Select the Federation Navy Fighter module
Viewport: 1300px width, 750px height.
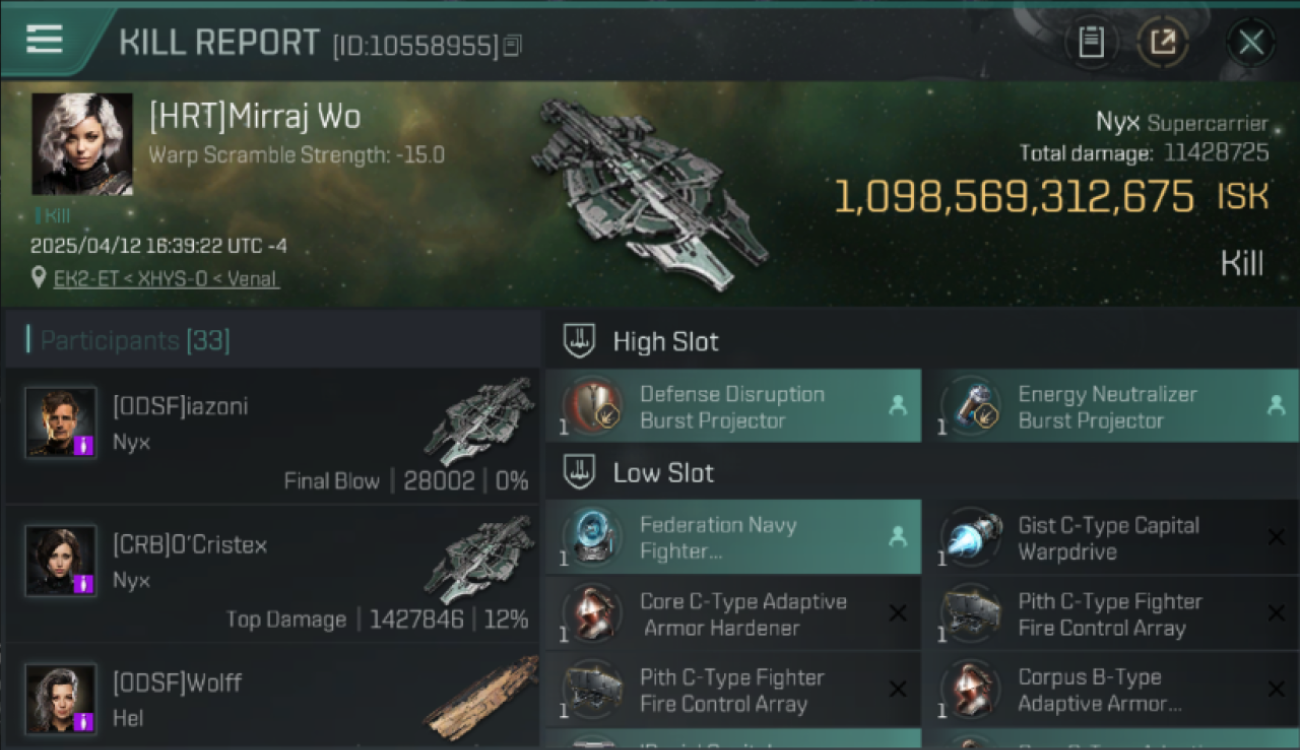733,538
